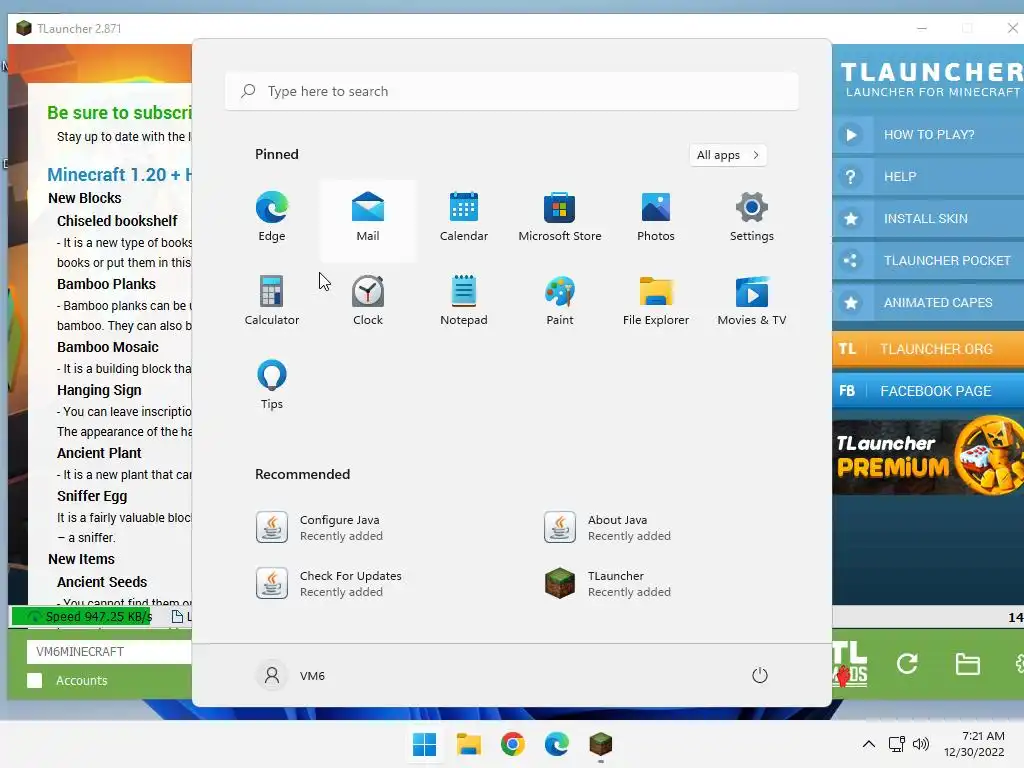Open the Photos app

(656, 217)
